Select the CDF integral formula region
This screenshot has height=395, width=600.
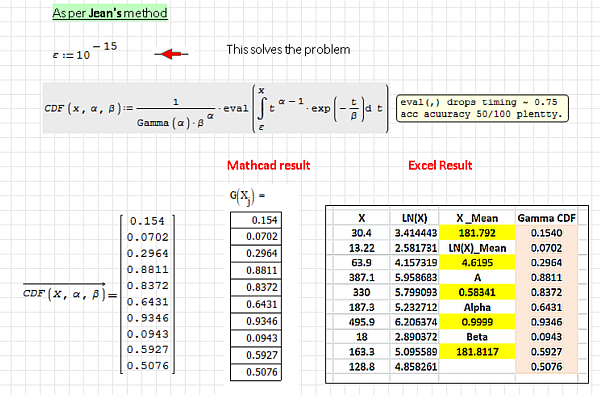(216, 108)
